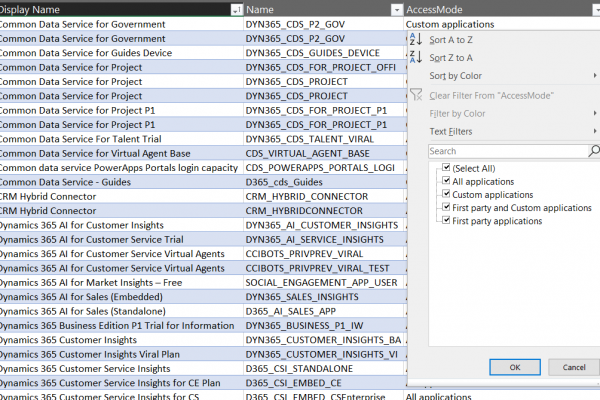The image size is (600, 400).
Task: Select cell Dynamics 365 AI for Customer Insights
Action: (121, 225)
